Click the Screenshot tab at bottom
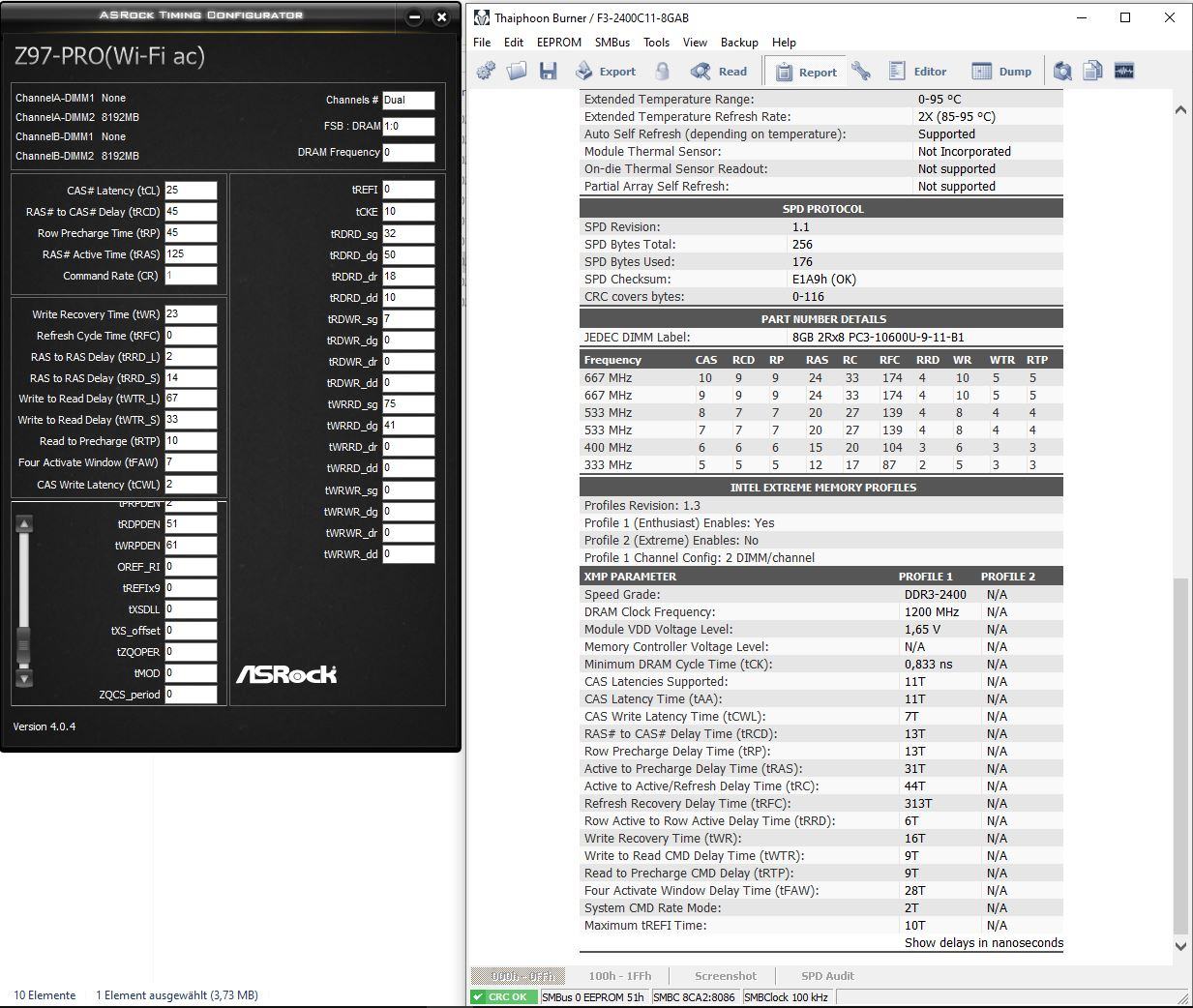Image resolution: width=1193 pixels, height=1008 pixels. pos(726,976)
